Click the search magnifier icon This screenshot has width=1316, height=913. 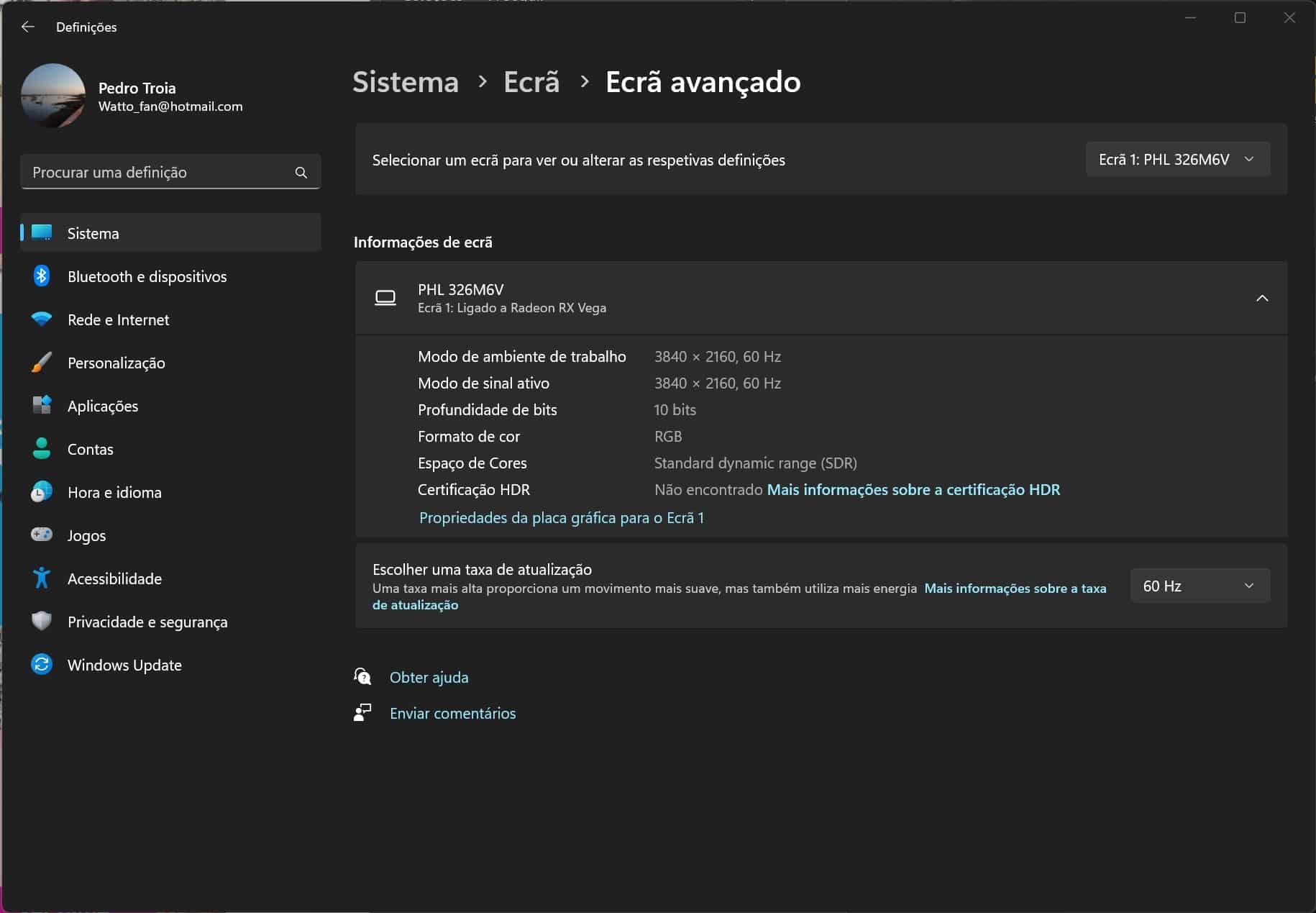pyautogui.click(x=301, y=173)
